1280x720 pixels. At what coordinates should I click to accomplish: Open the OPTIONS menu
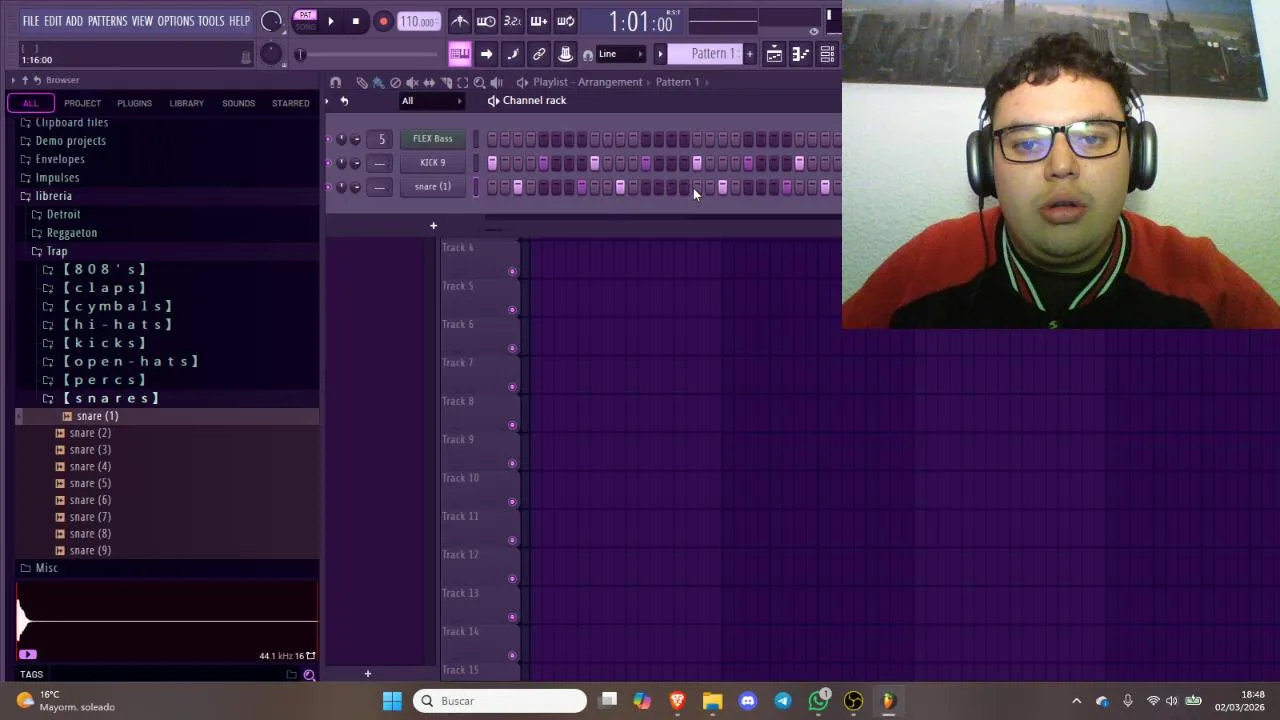click(x=176, y=21)
